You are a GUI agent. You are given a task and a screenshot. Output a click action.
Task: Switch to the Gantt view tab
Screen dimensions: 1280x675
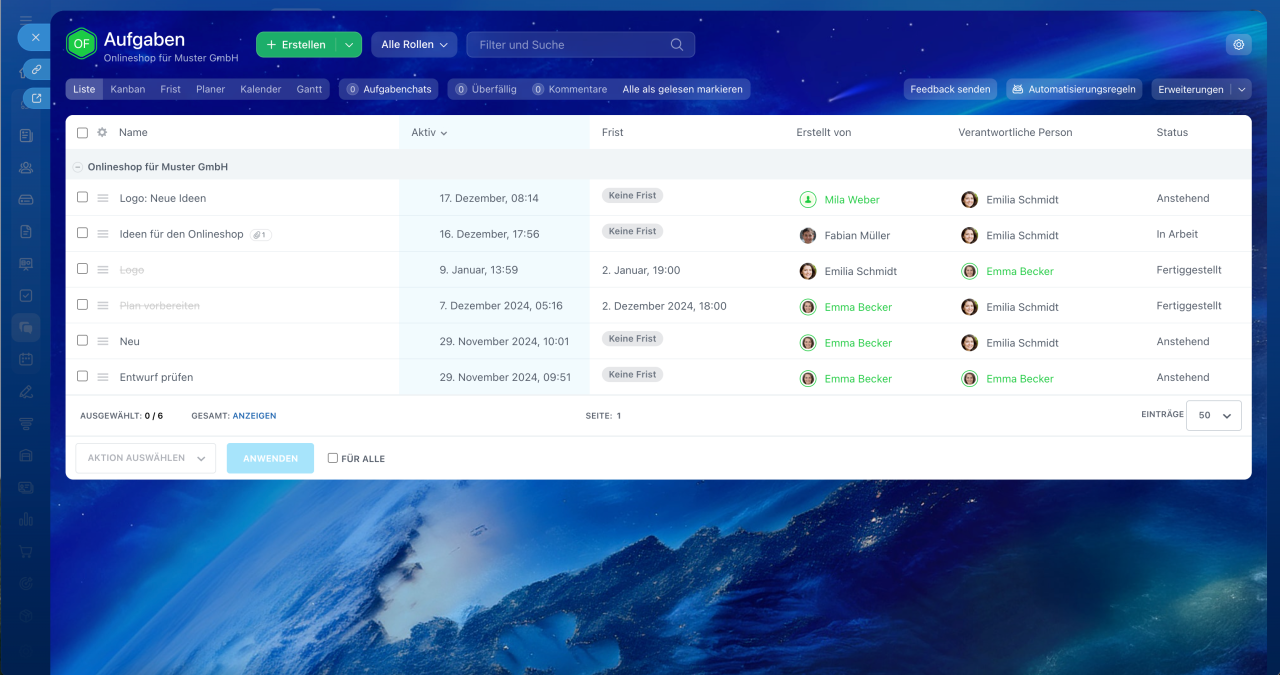[309, 89]
